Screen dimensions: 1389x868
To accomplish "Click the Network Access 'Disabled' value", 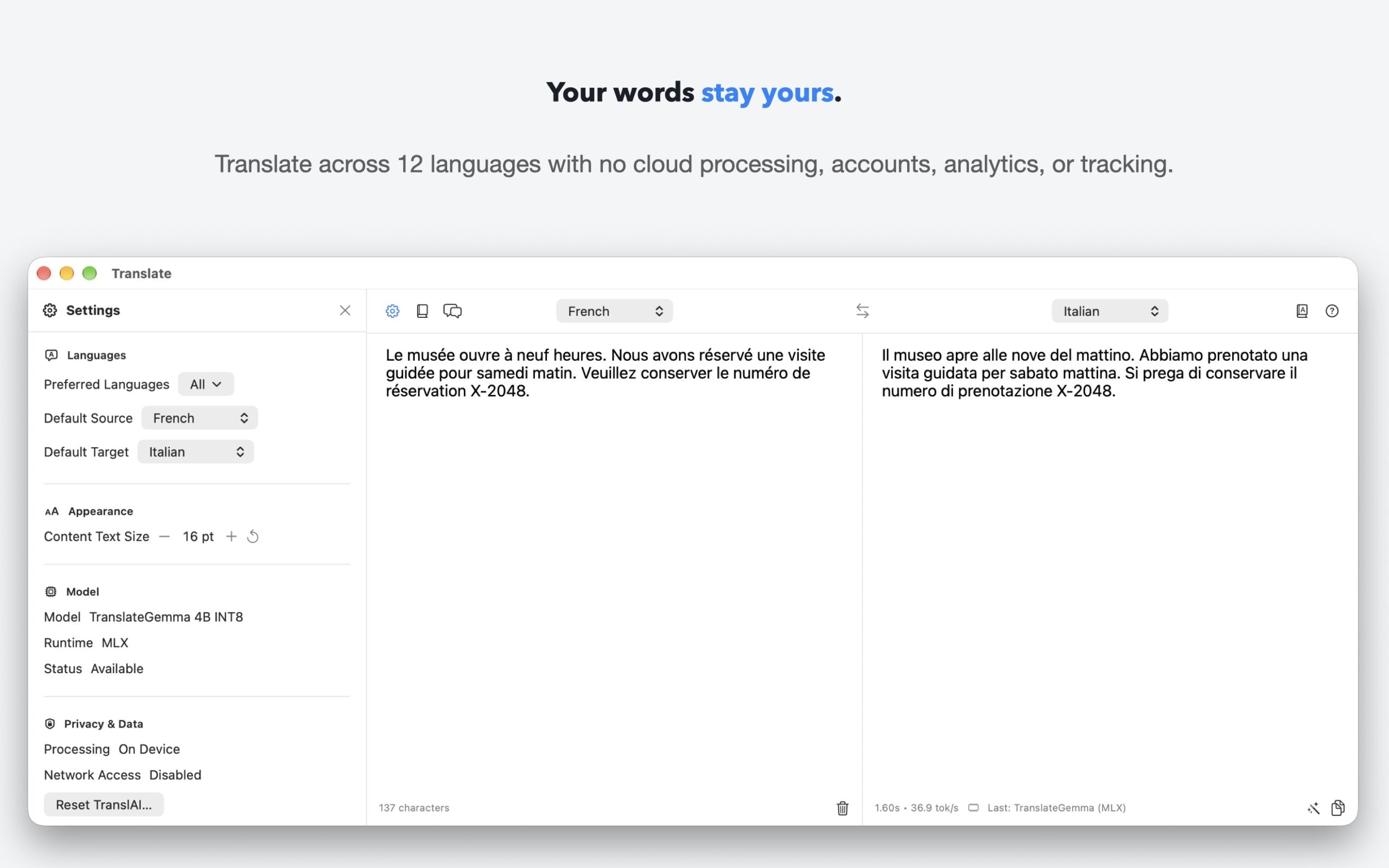I will (175, 775).
